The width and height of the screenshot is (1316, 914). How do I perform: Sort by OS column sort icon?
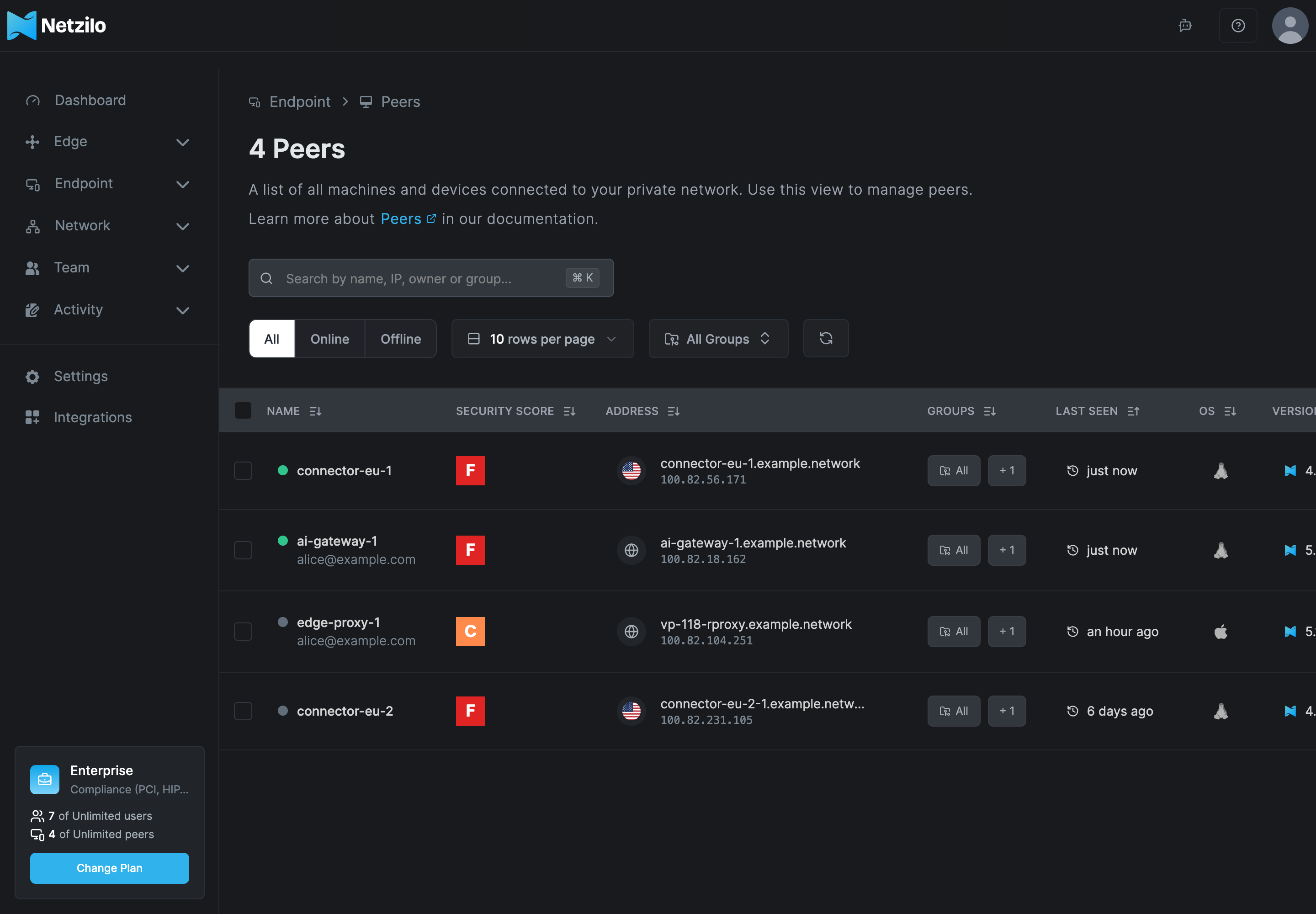(1230, 411)
